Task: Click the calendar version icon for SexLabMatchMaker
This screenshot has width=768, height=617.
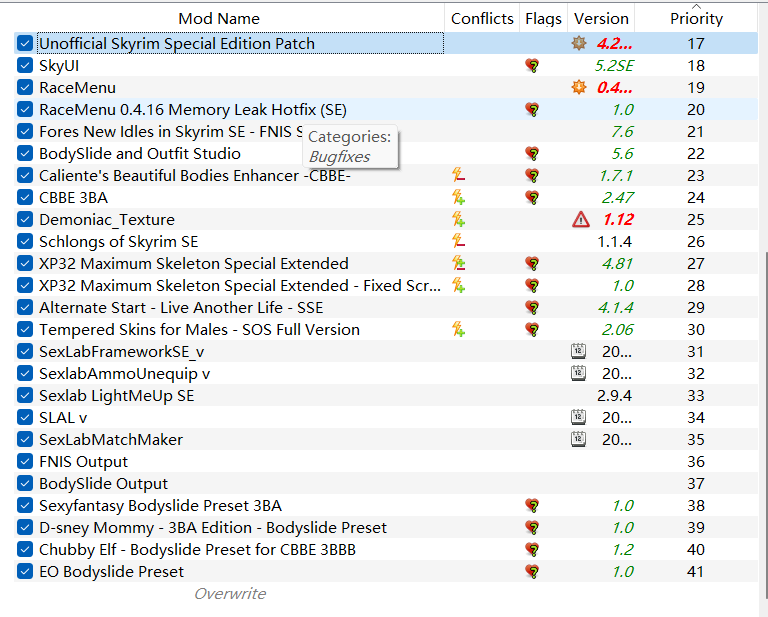Action: click(578, 439)
